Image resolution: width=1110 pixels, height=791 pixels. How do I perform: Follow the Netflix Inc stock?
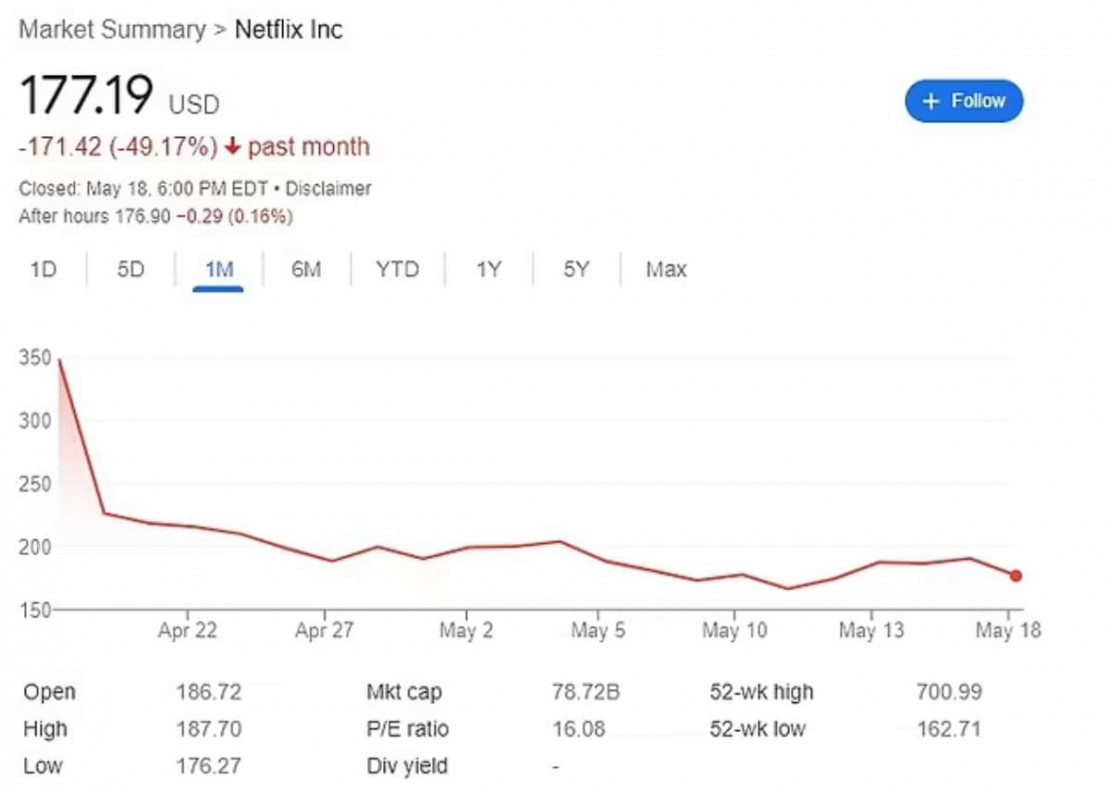click(x=964, y=101)
